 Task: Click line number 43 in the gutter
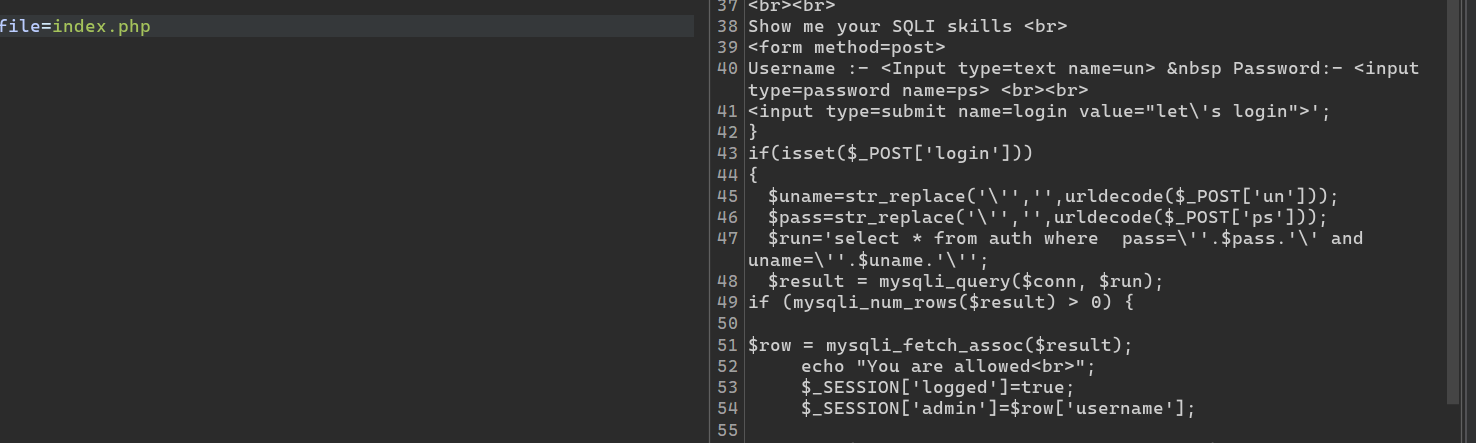click(727, 153)
